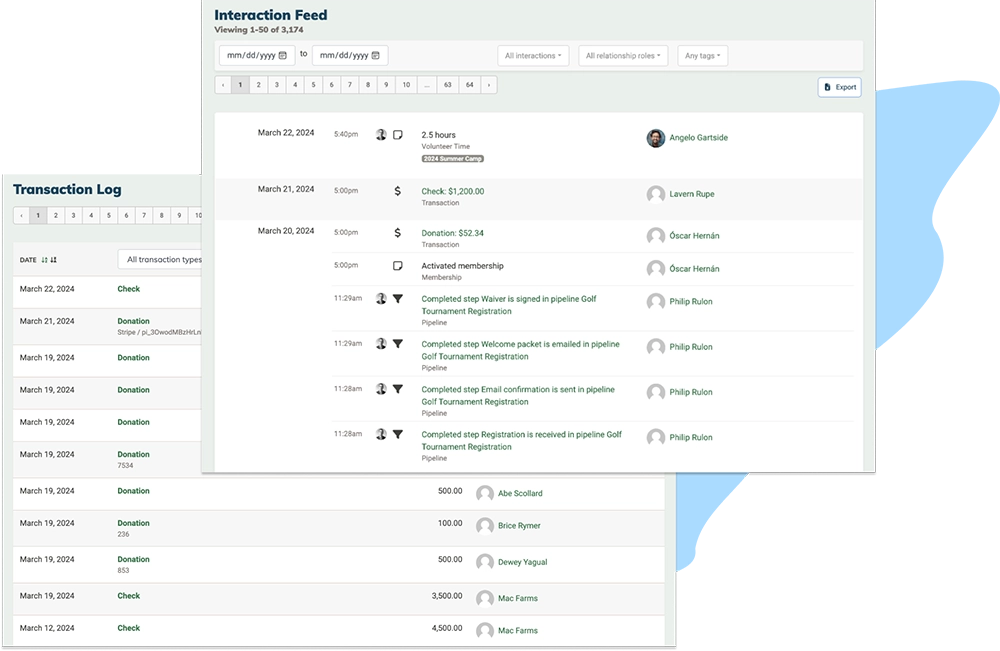Click the calendar icon in the start date field
Image resolution: width=1000 pixels, height=651 pixels.
(x=281, y=55)
